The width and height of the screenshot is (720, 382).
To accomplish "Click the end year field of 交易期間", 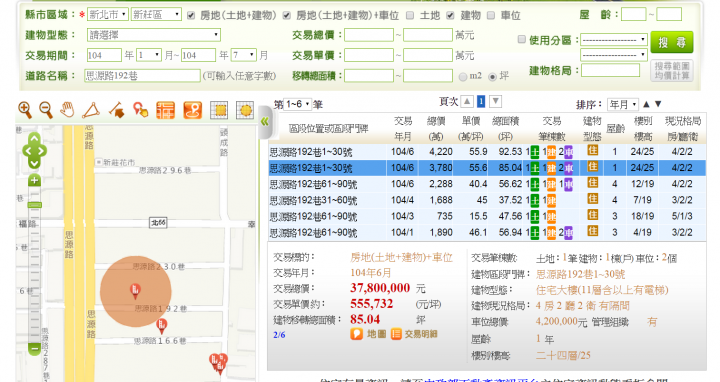I will coord(198,55).
